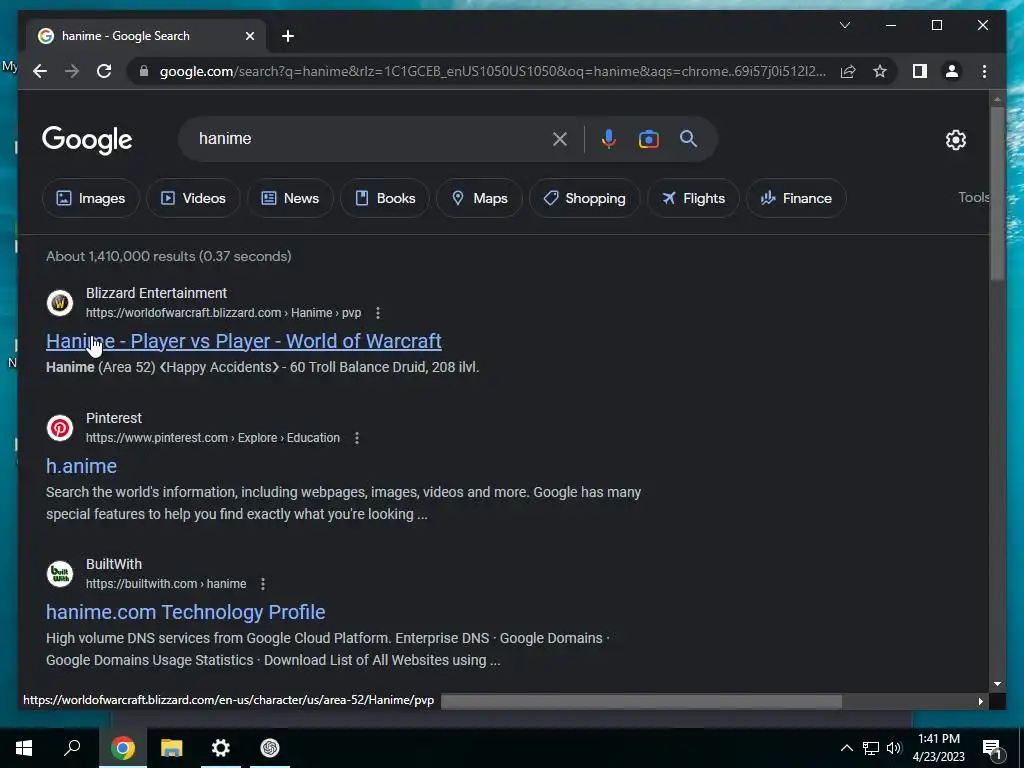Screen dimensions: 1024x768
Task: Start search by voice microphone
Action: [x=609, y=138]
